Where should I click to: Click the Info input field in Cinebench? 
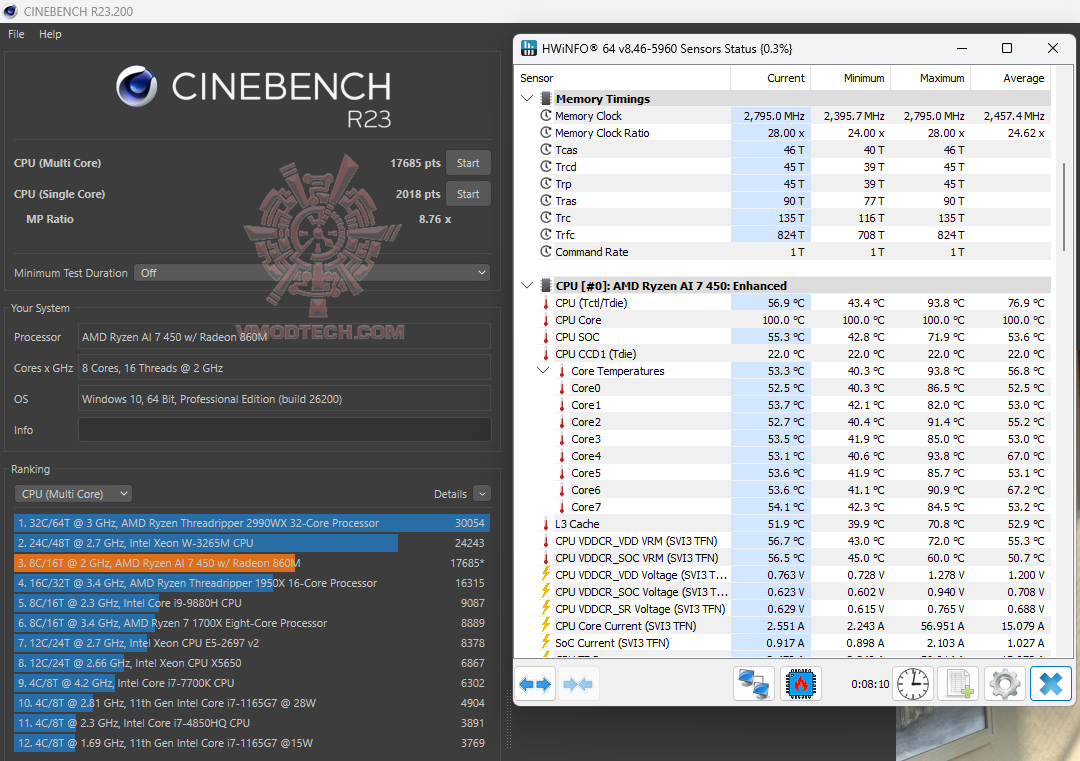click(x=284, y=430)
